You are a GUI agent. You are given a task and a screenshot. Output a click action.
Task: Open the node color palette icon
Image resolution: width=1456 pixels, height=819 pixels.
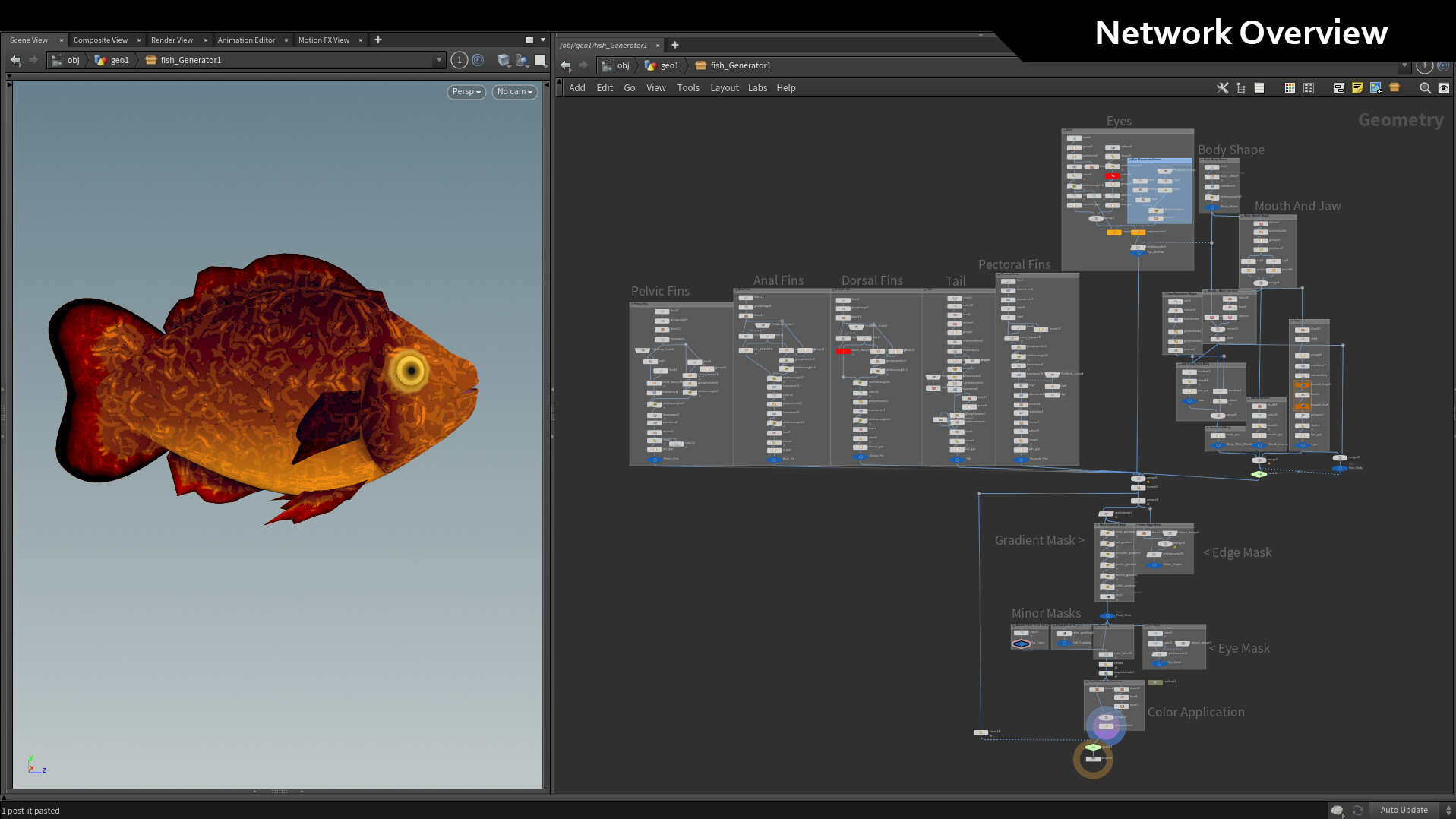pos(1290,88)
